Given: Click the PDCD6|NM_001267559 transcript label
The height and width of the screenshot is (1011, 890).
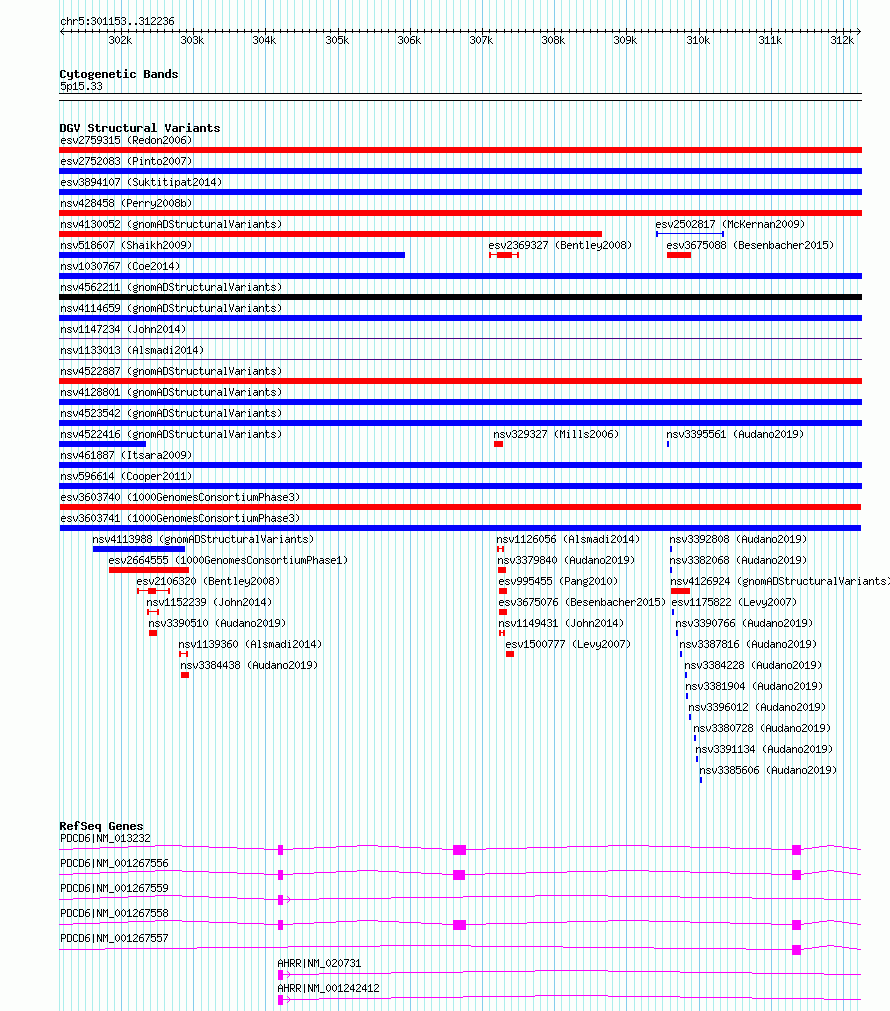Looking at the screenshot, I should point(114,888).
